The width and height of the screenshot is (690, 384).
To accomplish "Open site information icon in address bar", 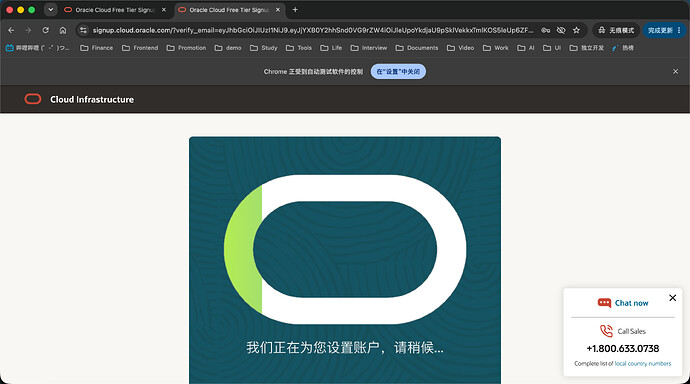I will pos(83,30).
